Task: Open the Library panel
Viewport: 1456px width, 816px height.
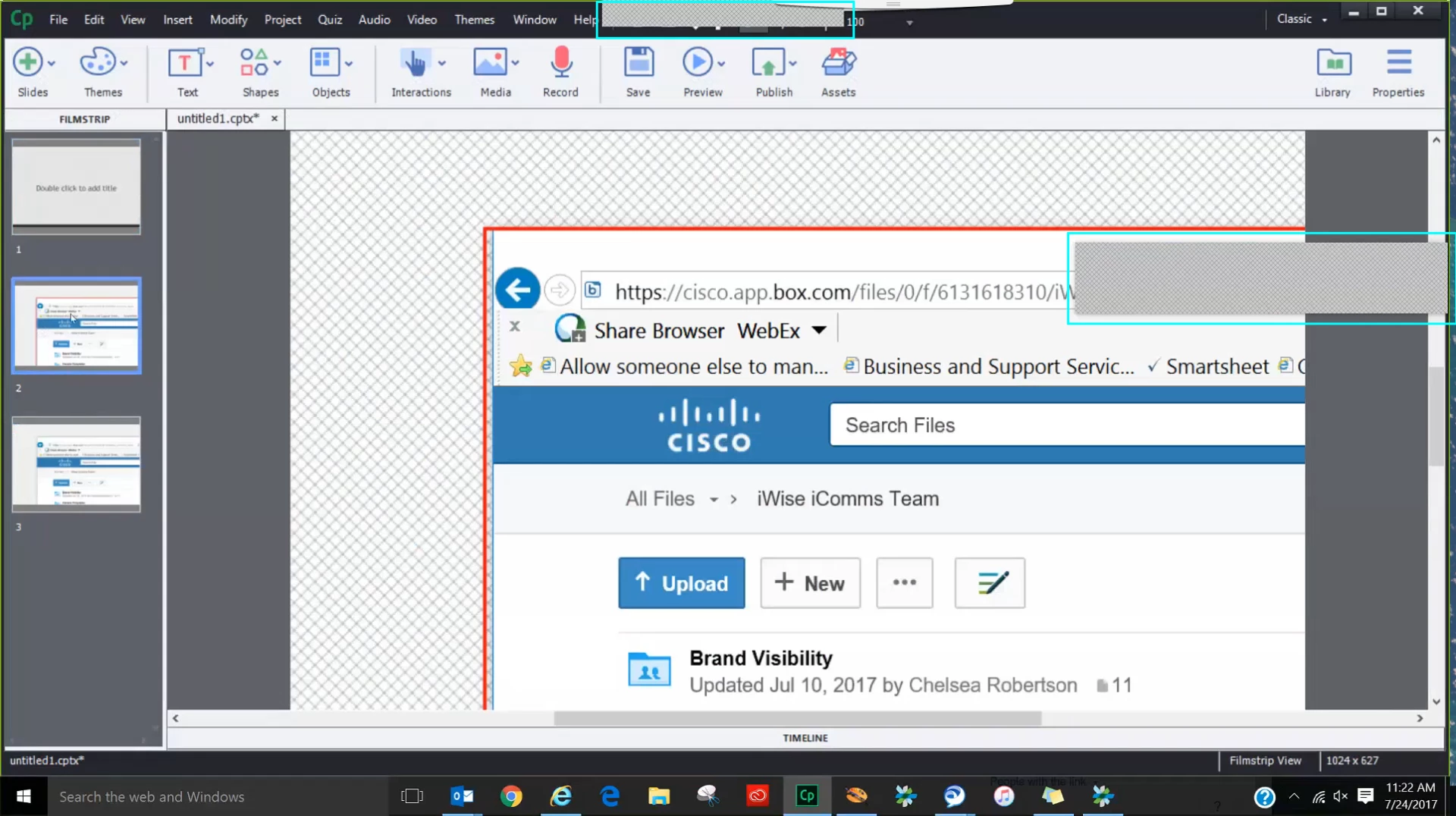Action: point(1334,62)
